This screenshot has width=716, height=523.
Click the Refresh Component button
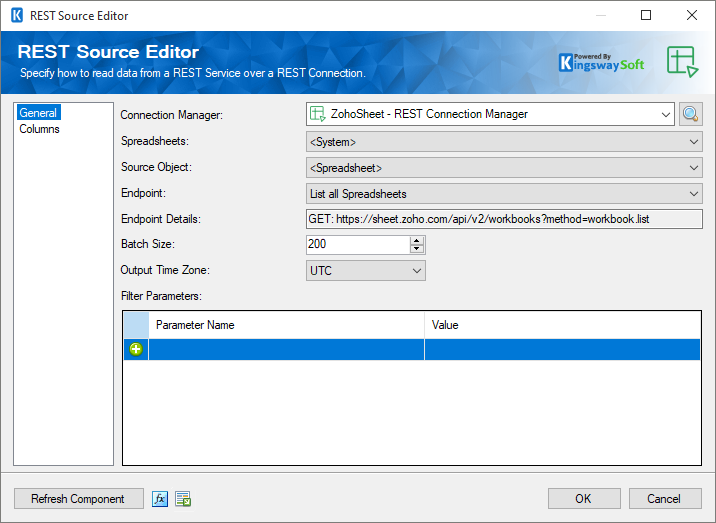(x=79, y=499)
